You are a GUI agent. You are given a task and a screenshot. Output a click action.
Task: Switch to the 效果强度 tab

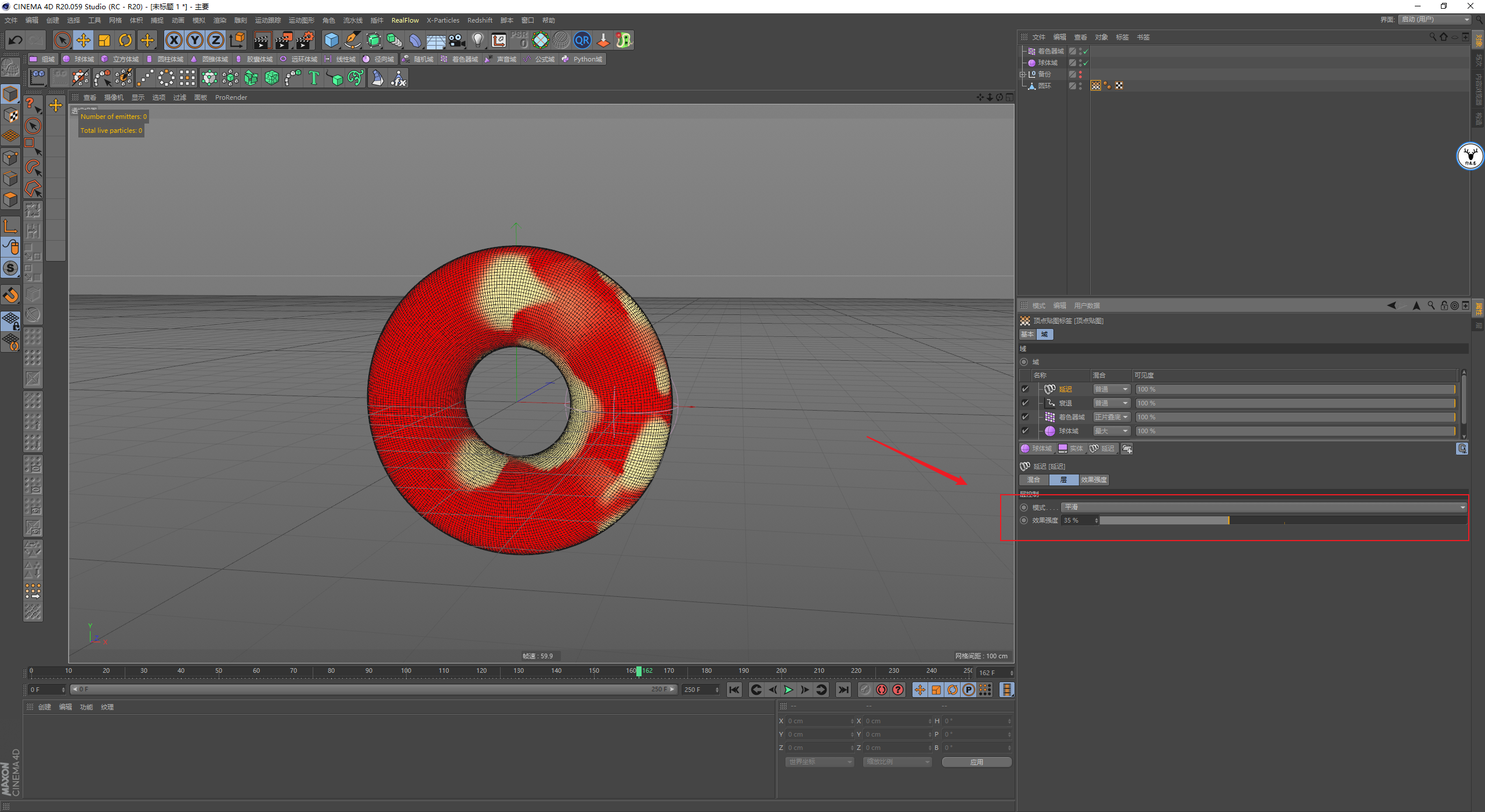click(x=1094, y=480)
